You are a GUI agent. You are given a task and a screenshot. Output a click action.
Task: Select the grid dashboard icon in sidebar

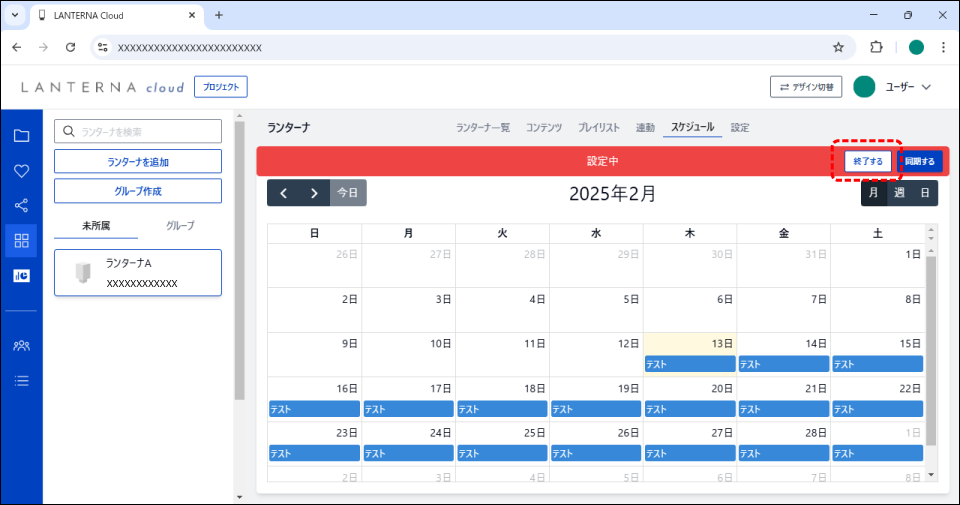point(21,239)
